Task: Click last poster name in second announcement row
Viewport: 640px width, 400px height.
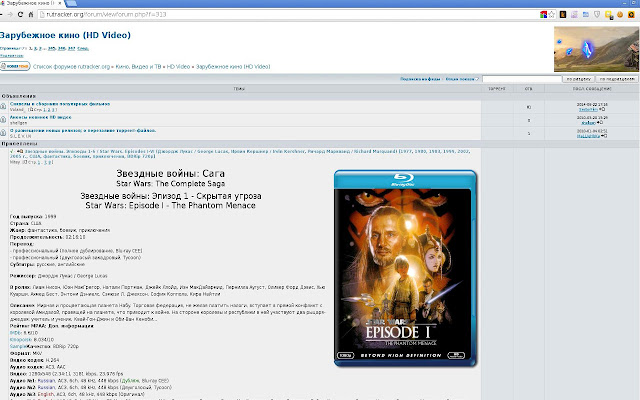Action: coord(588,122)
